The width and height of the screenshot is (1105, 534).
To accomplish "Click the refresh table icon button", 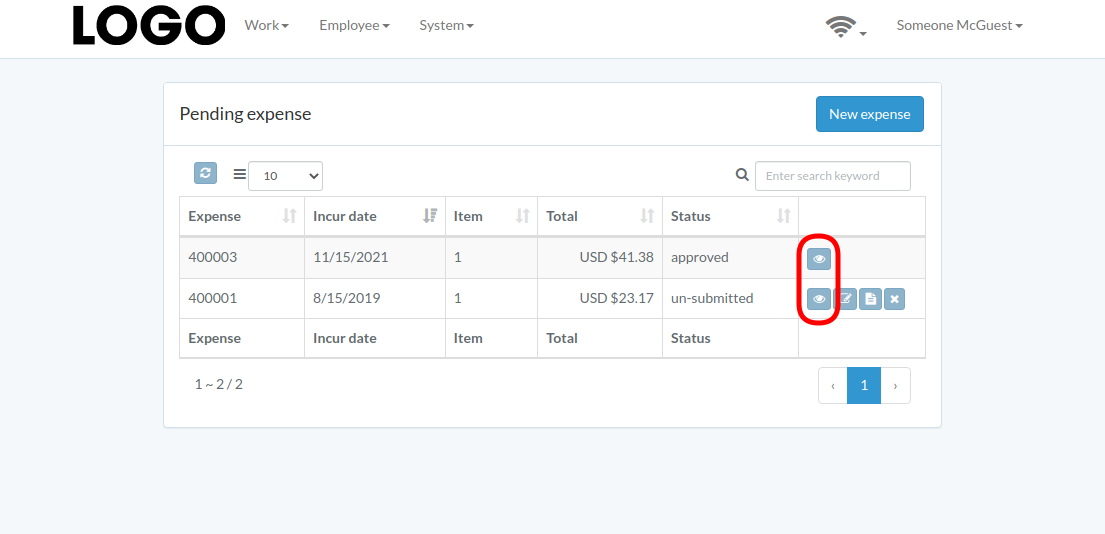I will click(205, 173).
